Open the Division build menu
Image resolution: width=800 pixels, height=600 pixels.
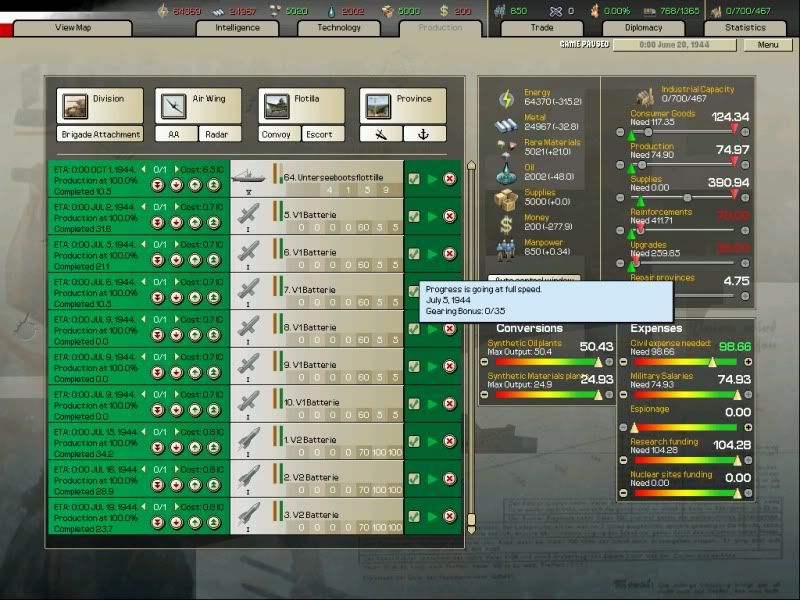point(100,105)
